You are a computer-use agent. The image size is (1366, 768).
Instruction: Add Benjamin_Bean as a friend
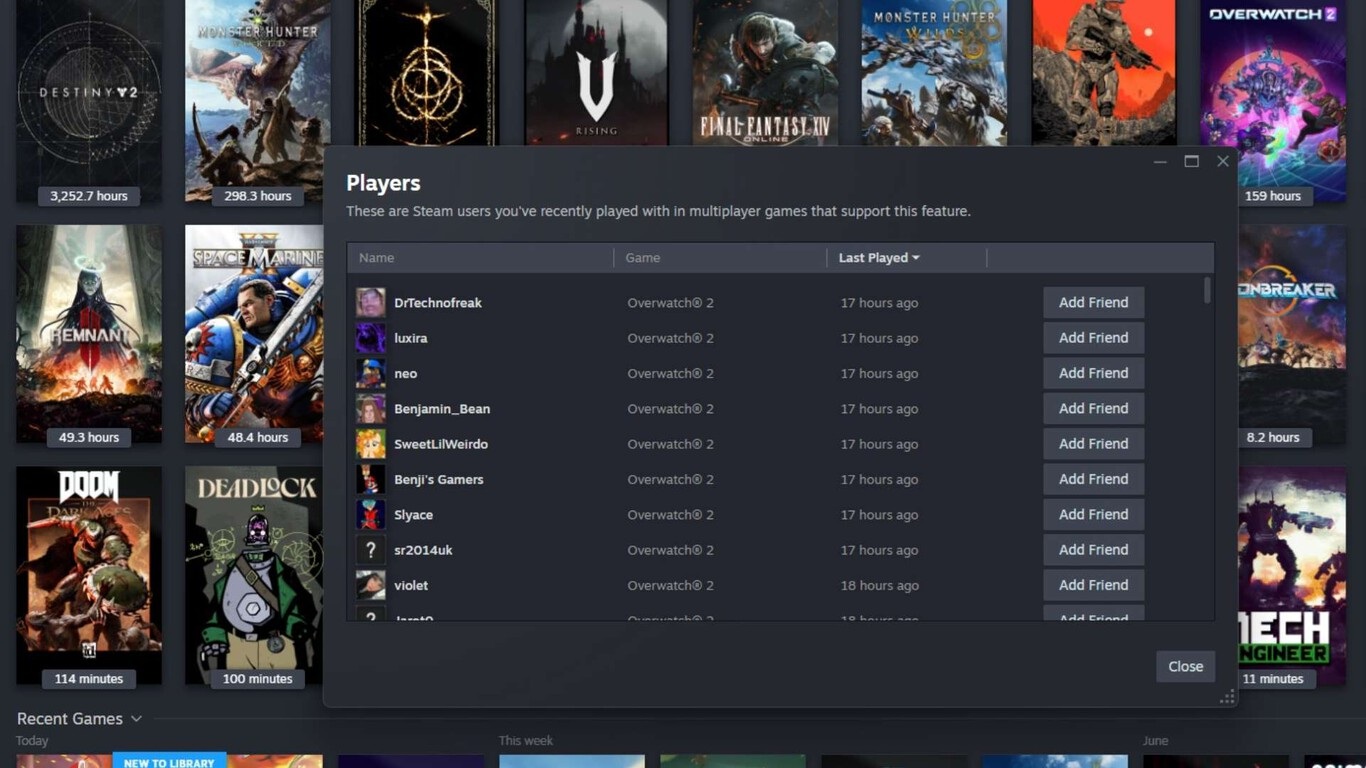[x=1093, y=409]
